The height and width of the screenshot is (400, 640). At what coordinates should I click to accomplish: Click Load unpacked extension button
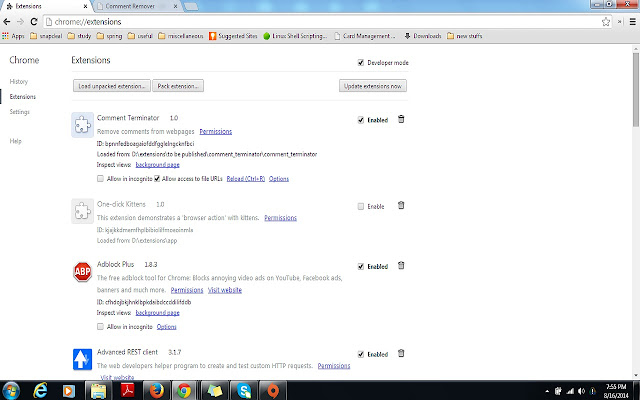click(112, 86)
